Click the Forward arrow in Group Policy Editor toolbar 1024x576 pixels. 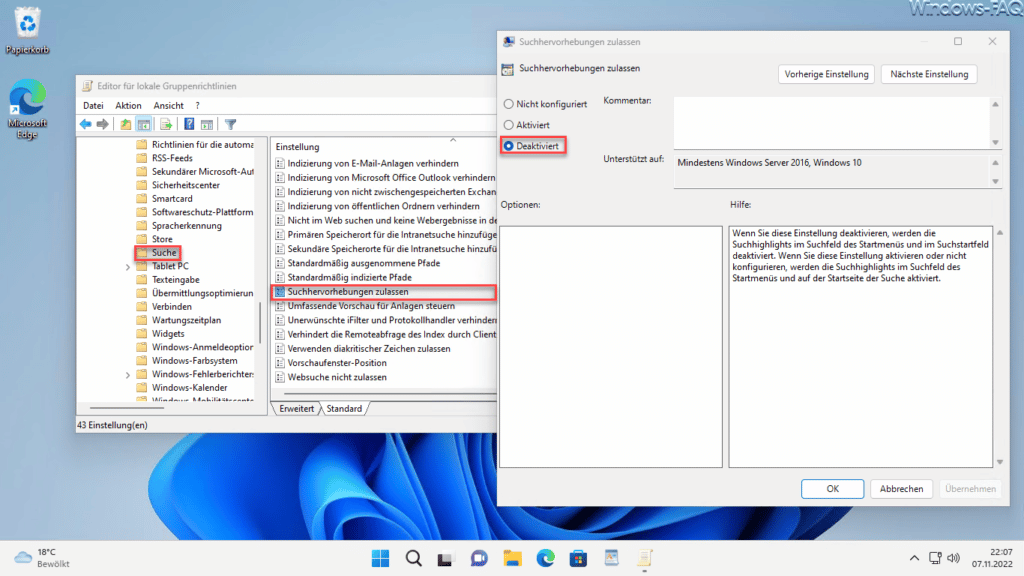click(x=103, y=124)
